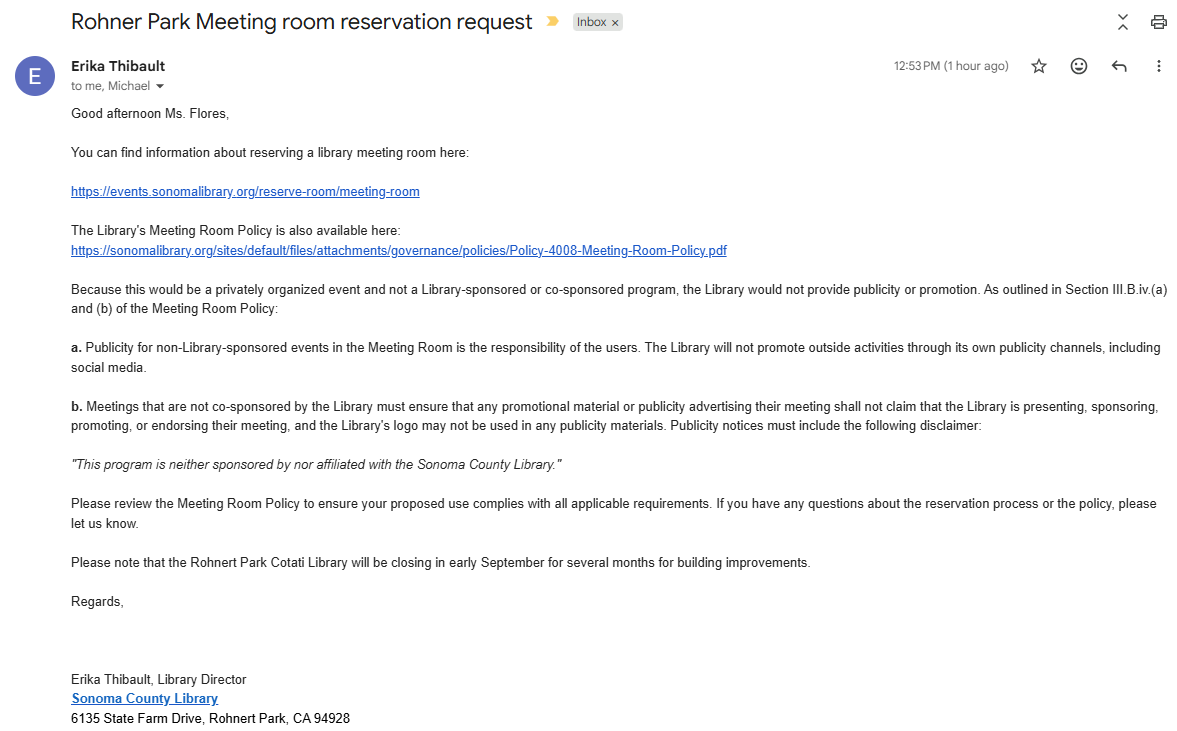Open the Policy-4008 Meeting Room Policy PDF link
Image resolution: width=1177 pixels, height=731 pixels.
coord(399,250)
